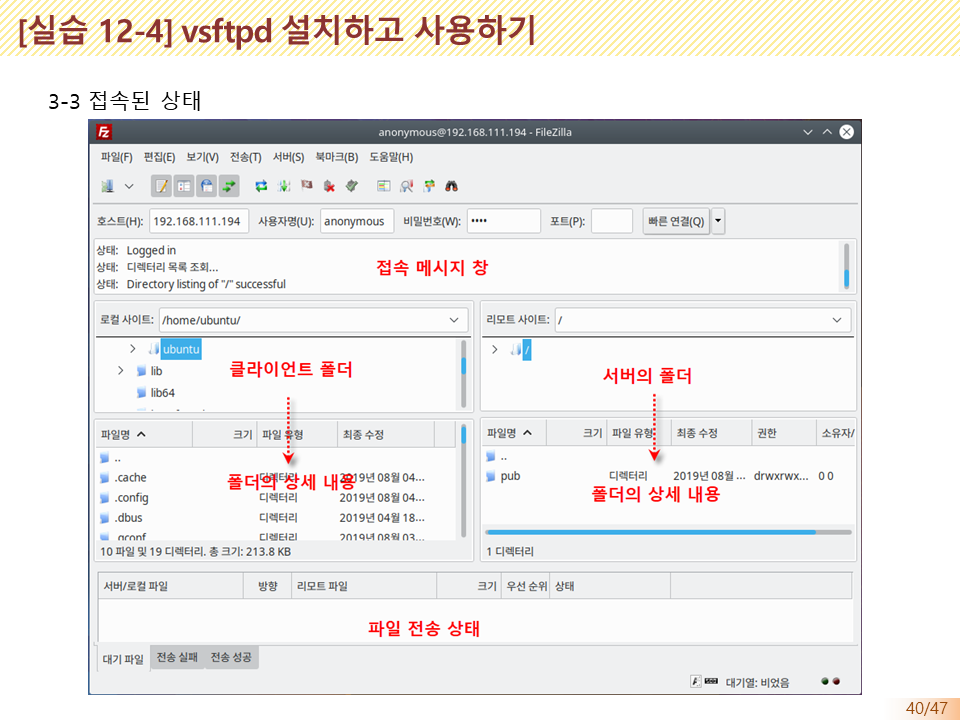The height and width of the screenshot is (720, 960).
Task: Toggle synchronized browsing
Action: tap(428, 185)
